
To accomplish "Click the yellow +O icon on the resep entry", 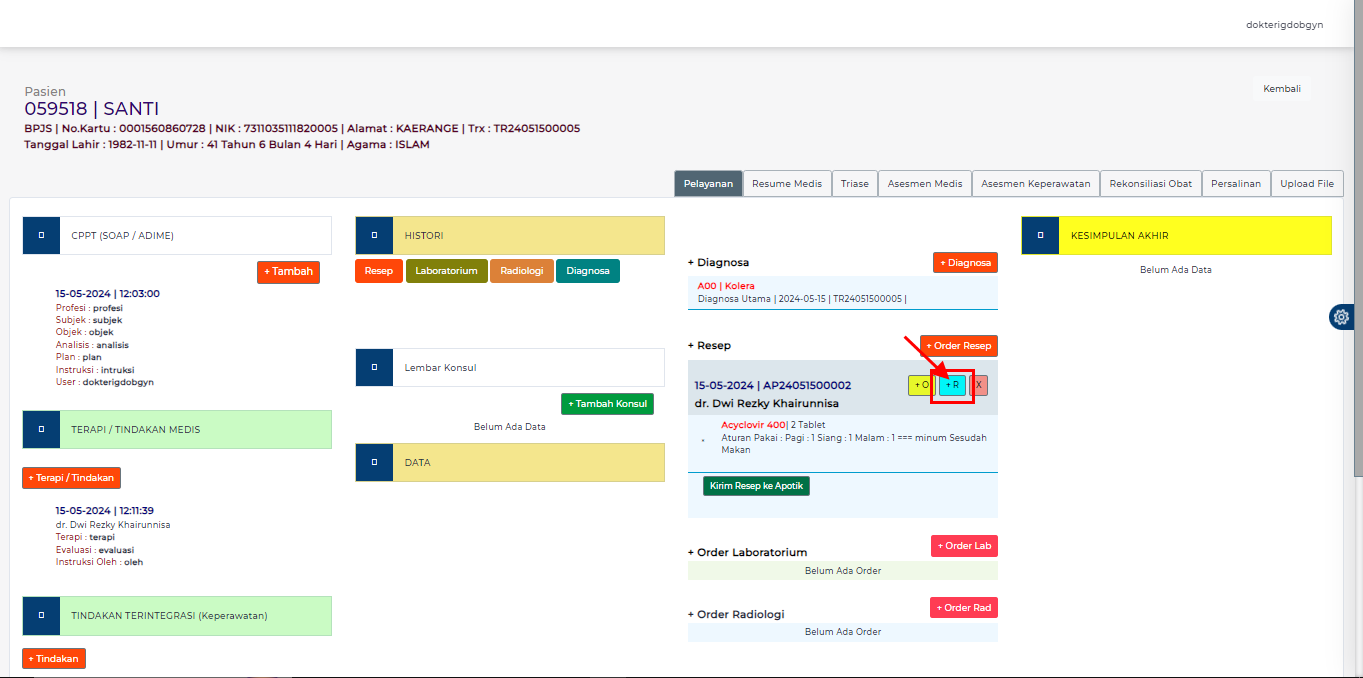I will click(x=921, y=385).
